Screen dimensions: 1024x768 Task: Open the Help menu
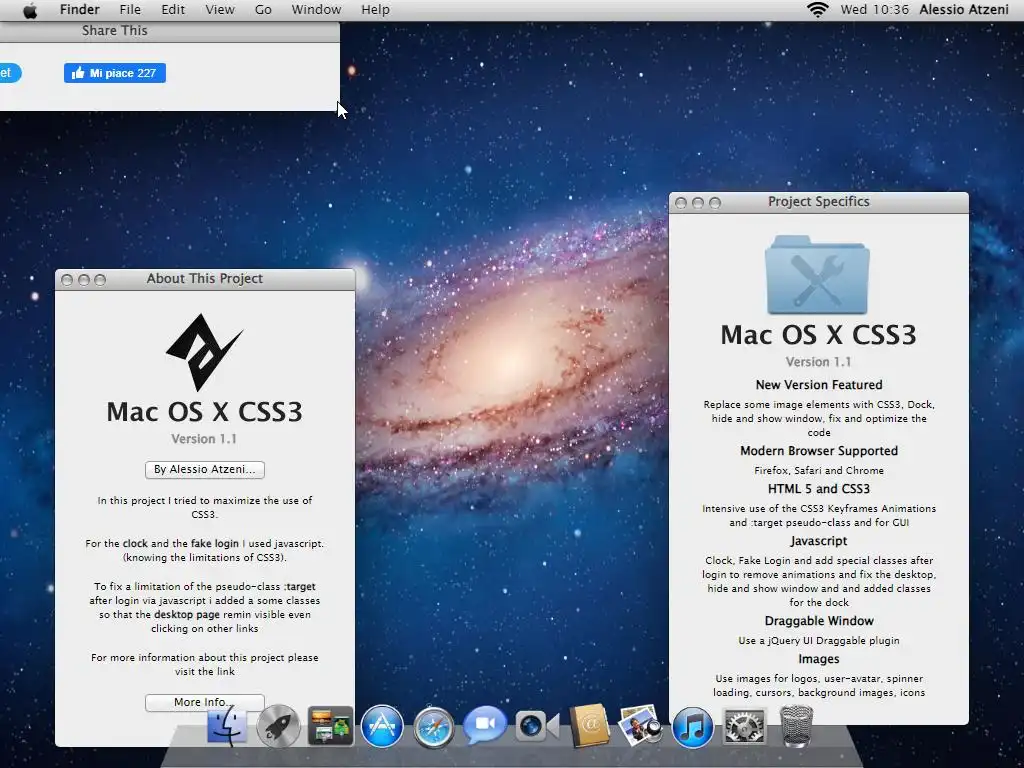click(376, 10)
